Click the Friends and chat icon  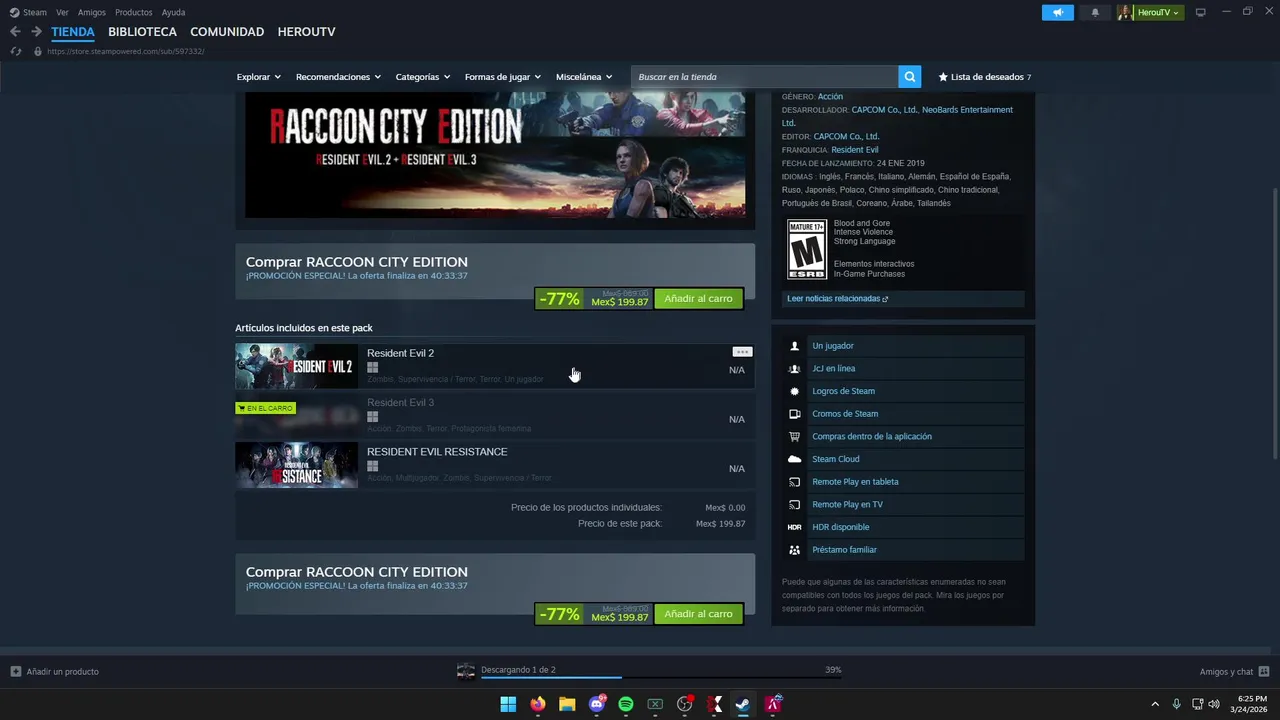tap(1264, 671)
